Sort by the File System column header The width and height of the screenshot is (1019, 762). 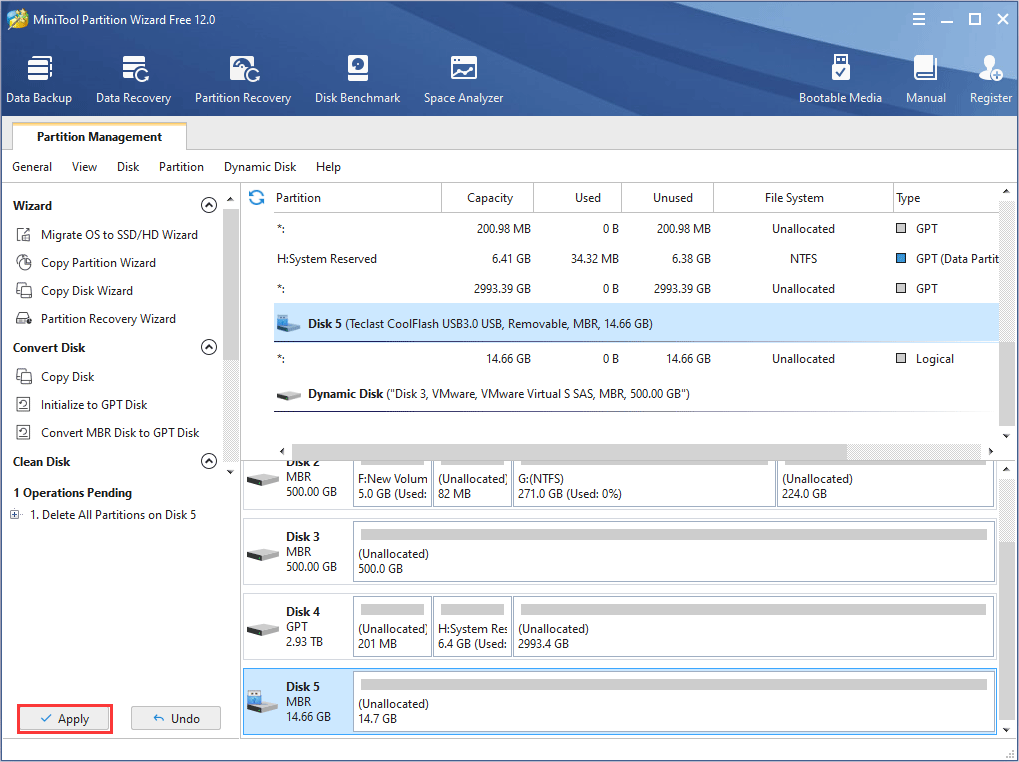[803, 197]
